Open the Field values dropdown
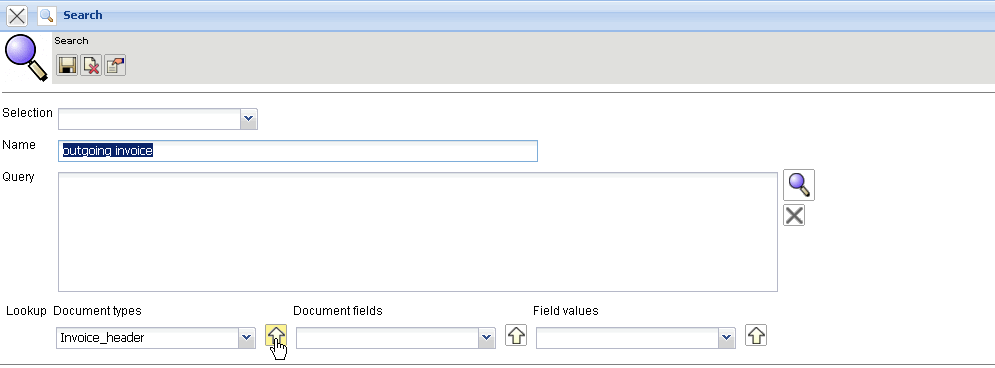This screenshot has width=995, height=368. tap(727, 338)
